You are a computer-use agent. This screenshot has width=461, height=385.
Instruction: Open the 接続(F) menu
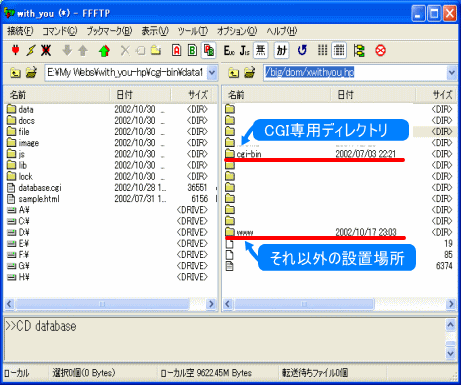[x=20, y=31]
